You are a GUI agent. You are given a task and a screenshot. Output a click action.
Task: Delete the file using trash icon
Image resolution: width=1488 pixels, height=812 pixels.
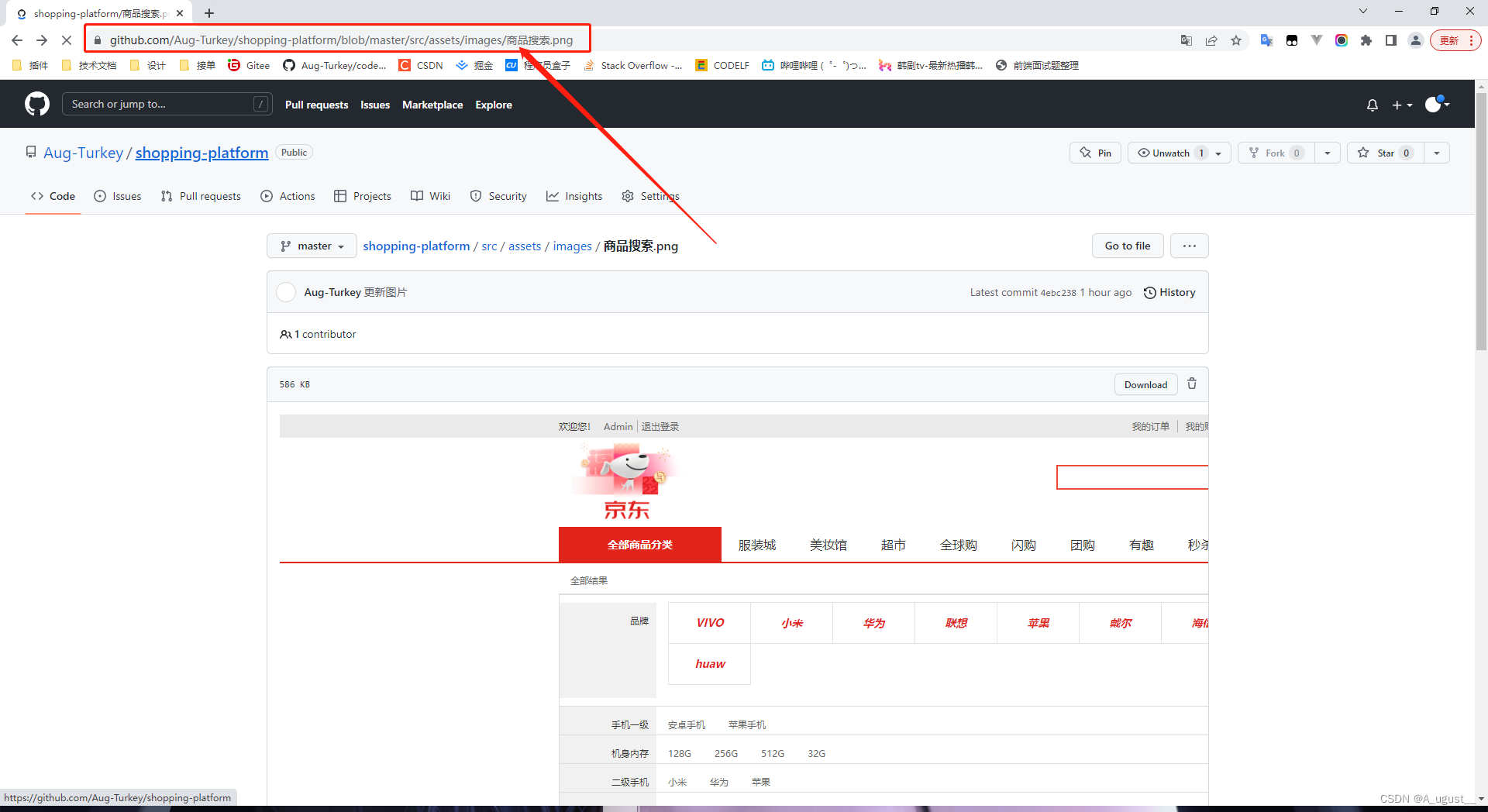[x=1191, y=384]
